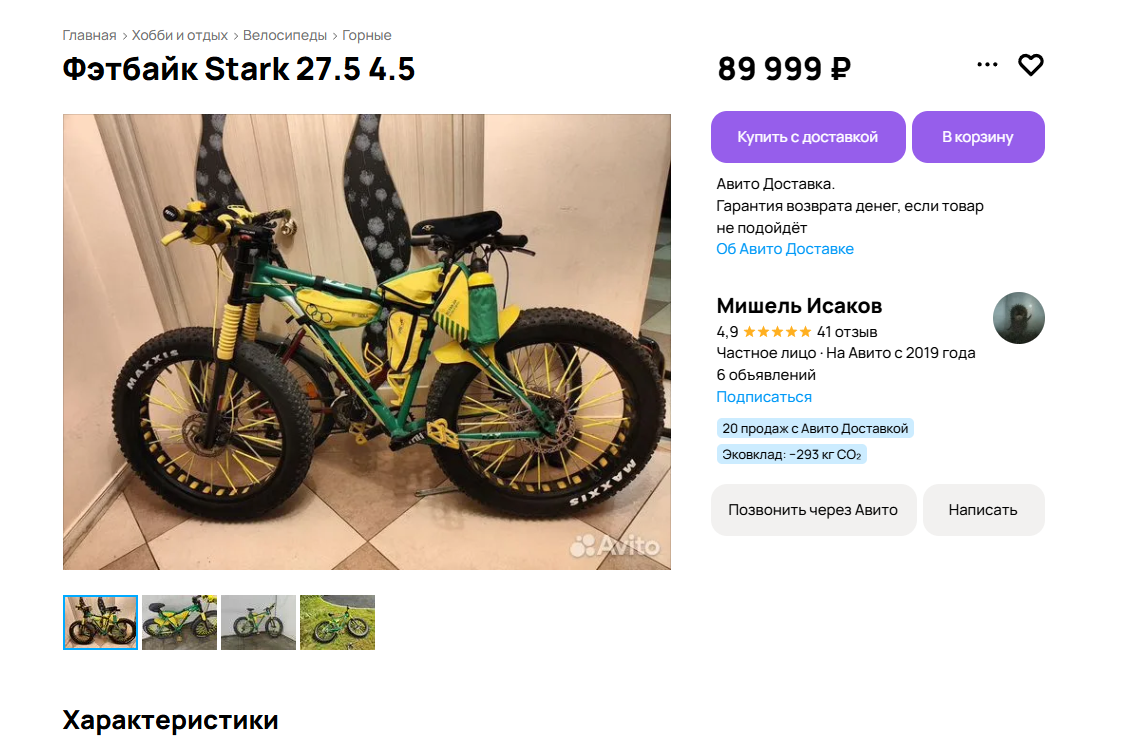Add the bike to cart "В корзину"
The image size is (1139, 744).
(978, 137)
